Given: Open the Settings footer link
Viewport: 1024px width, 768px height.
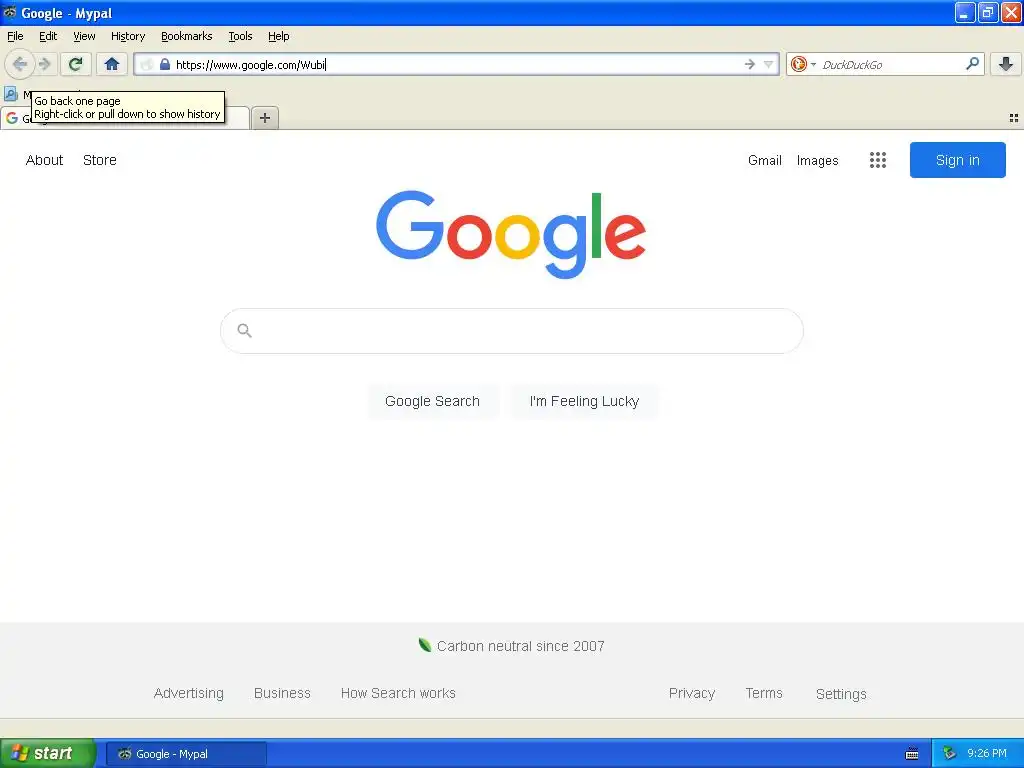Looking at the screenshot, I should 841,694.
